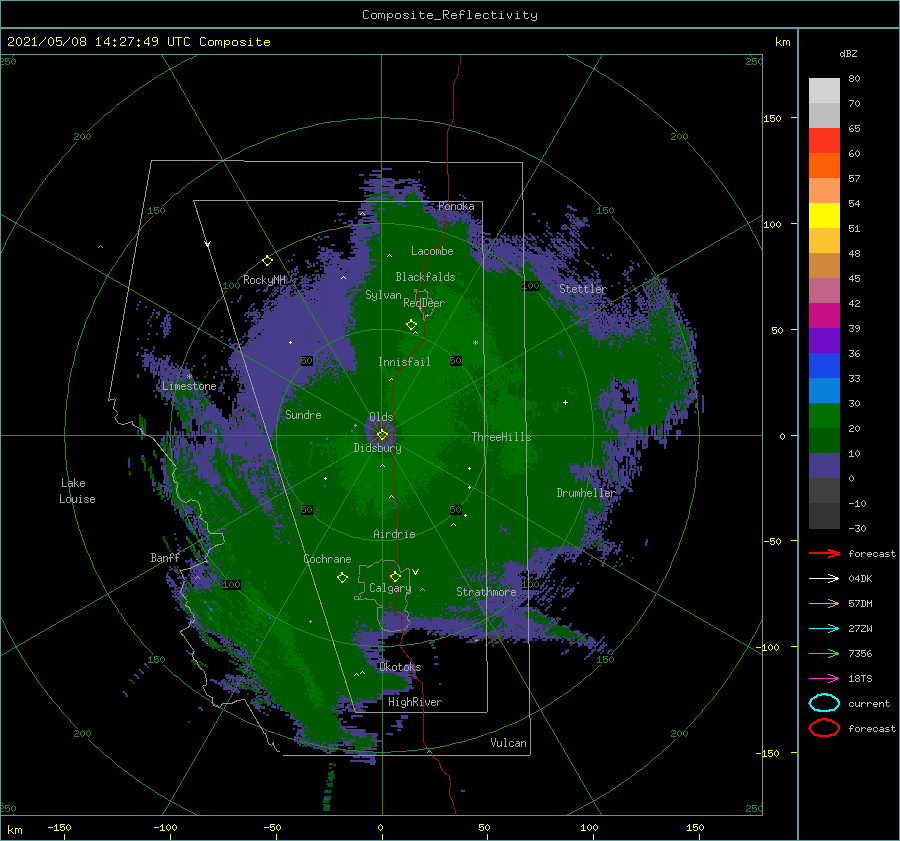Screen dimensions: 900x841
Task: Click the RedDeer city label
Action: click(424, 303)
